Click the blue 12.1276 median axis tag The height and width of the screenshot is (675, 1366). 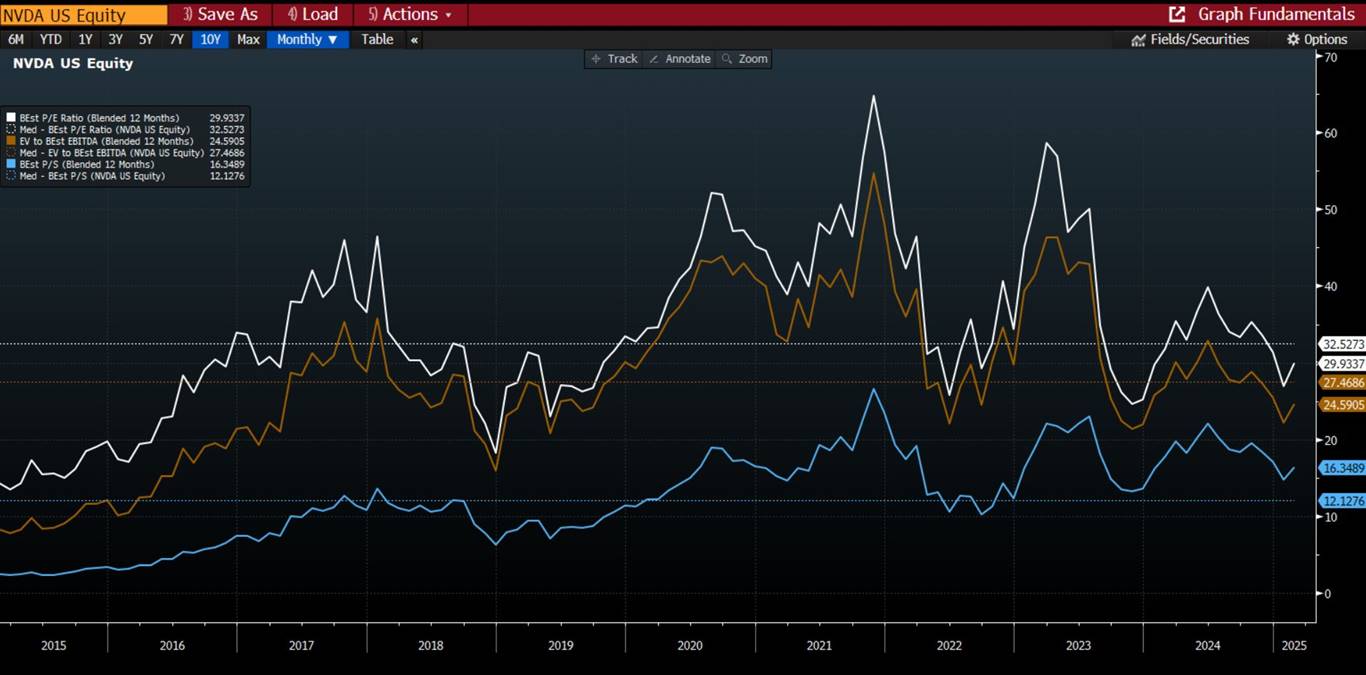point(1343,501)
